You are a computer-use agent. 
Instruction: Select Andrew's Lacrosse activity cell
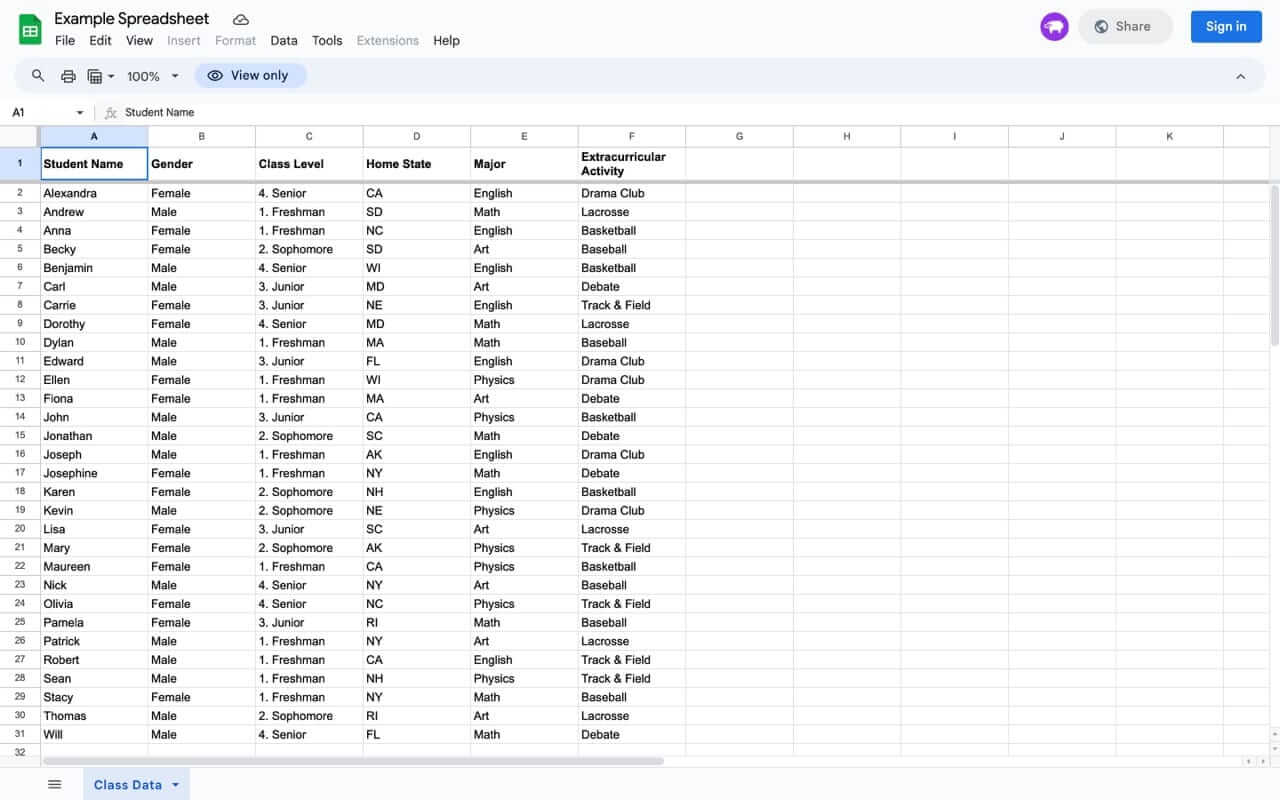pos(632,212)
